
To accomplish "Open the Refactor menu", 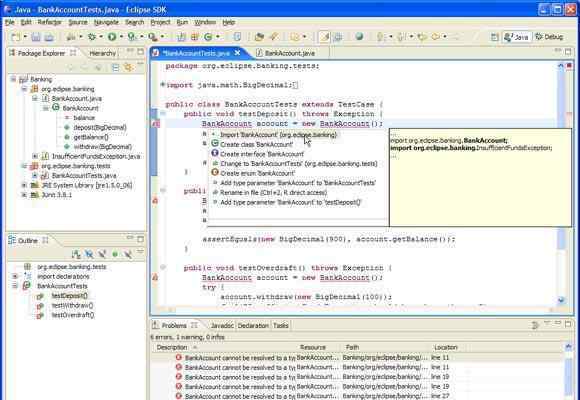I will 50,22.
